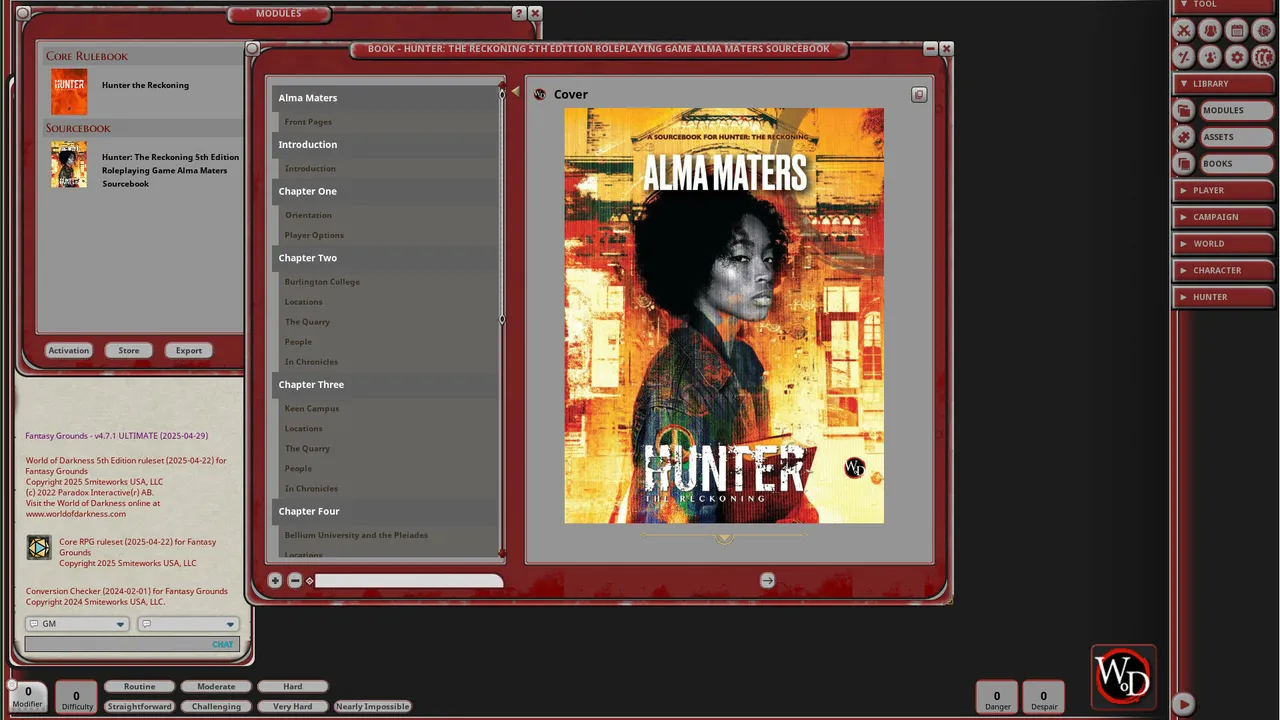Click the Activation button in Modules window
This screenshot has height=720, width=1280.
tap(69, 350)
